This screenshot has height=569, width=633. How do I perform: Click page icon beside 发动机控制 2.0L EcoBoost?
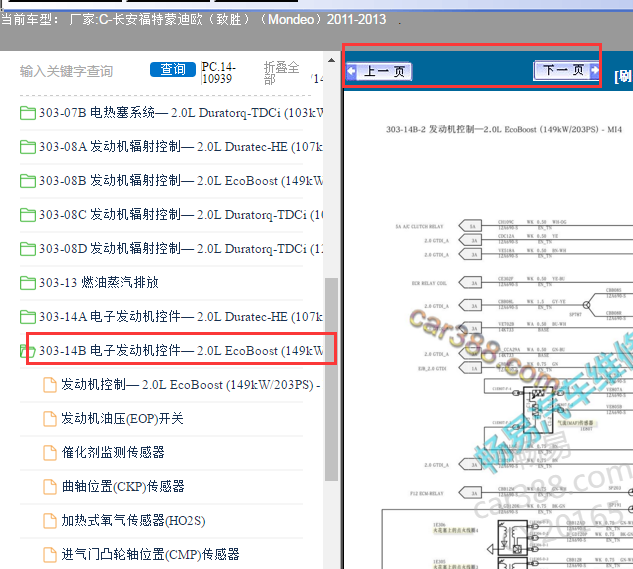[50, 385]
